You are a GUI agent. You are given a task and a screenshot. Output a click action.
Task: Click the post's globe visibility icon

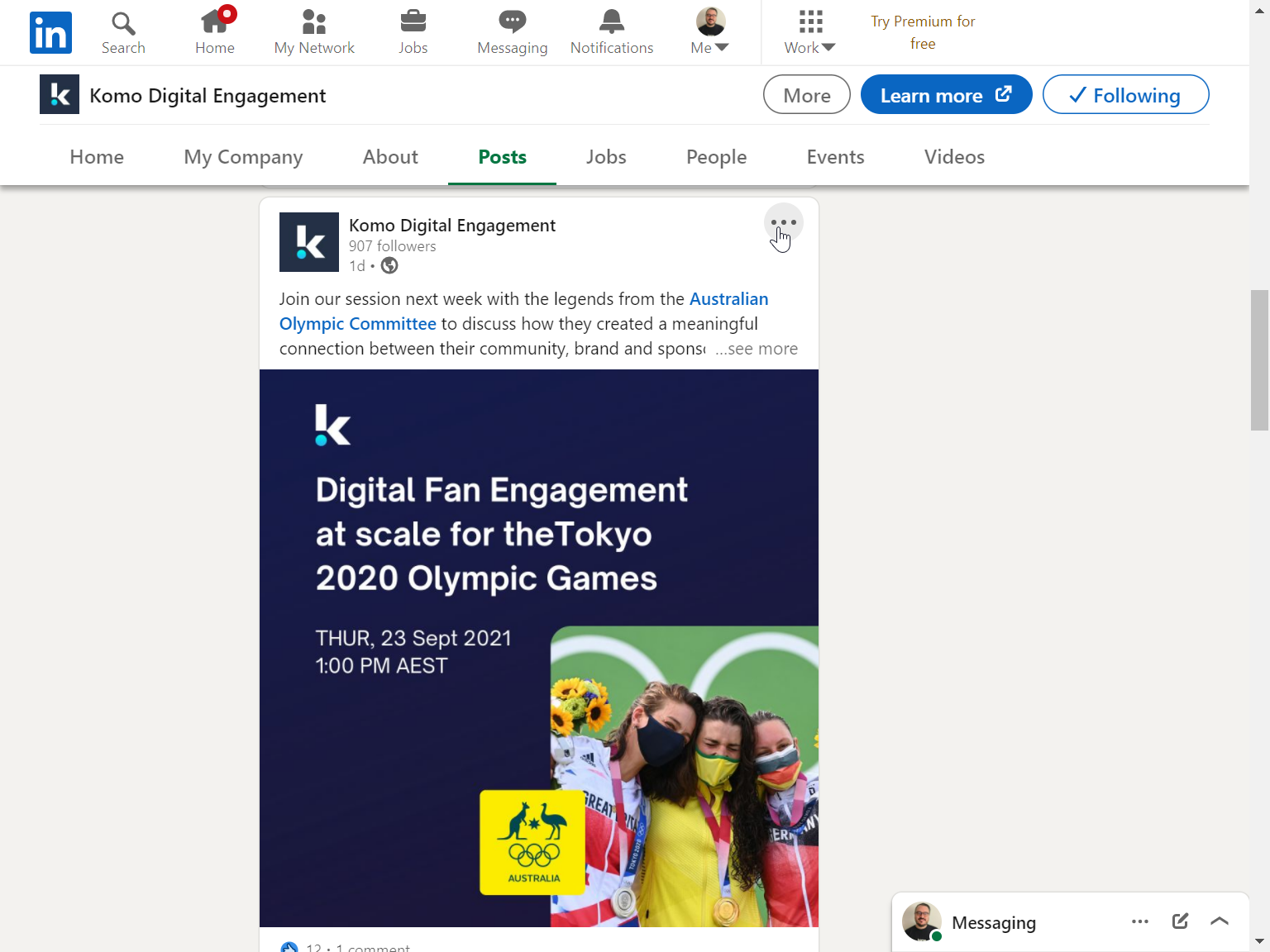tap(389, 265)
